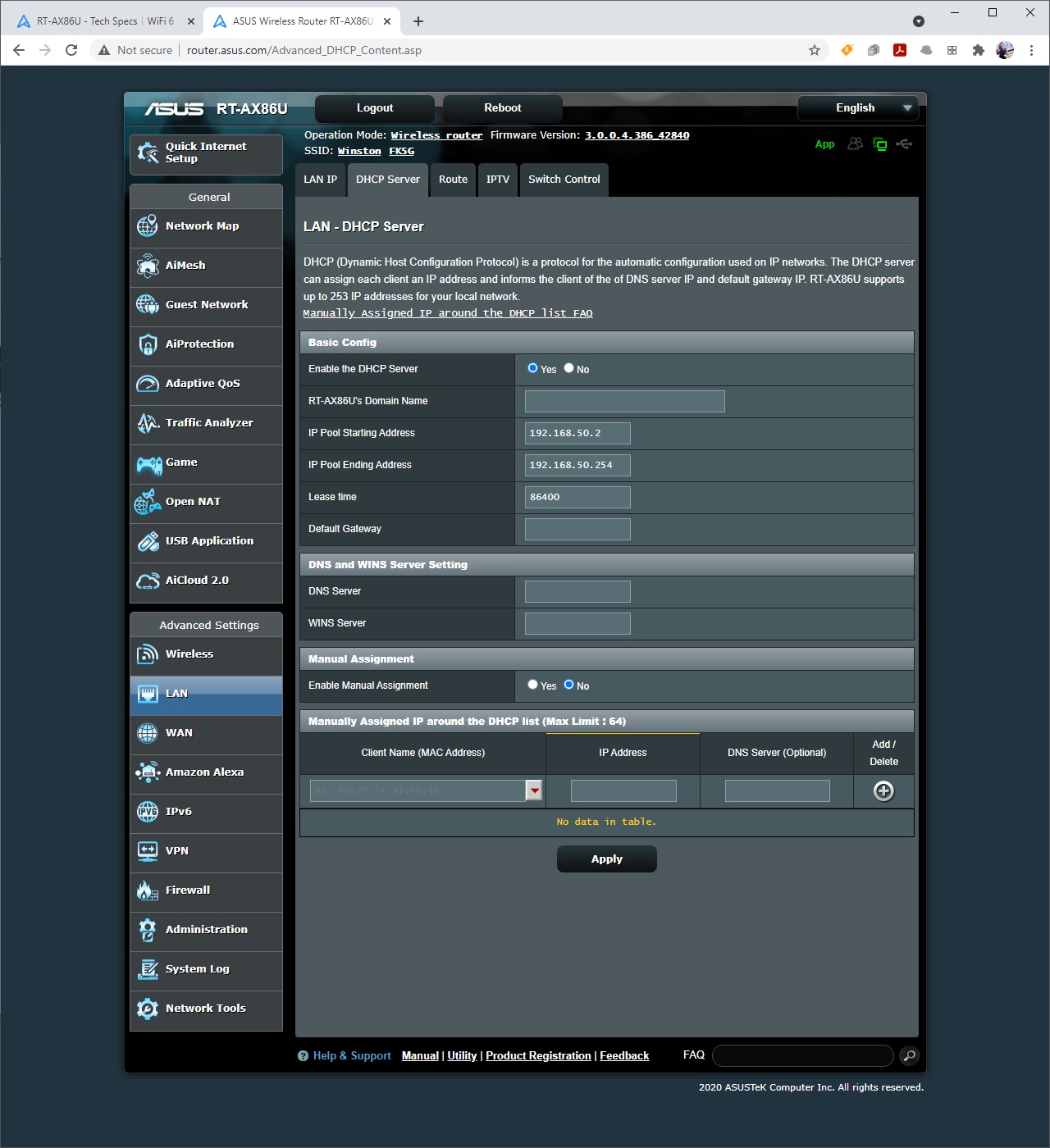Expand the Client Name MAC address dropdown

tap(534, 790)
